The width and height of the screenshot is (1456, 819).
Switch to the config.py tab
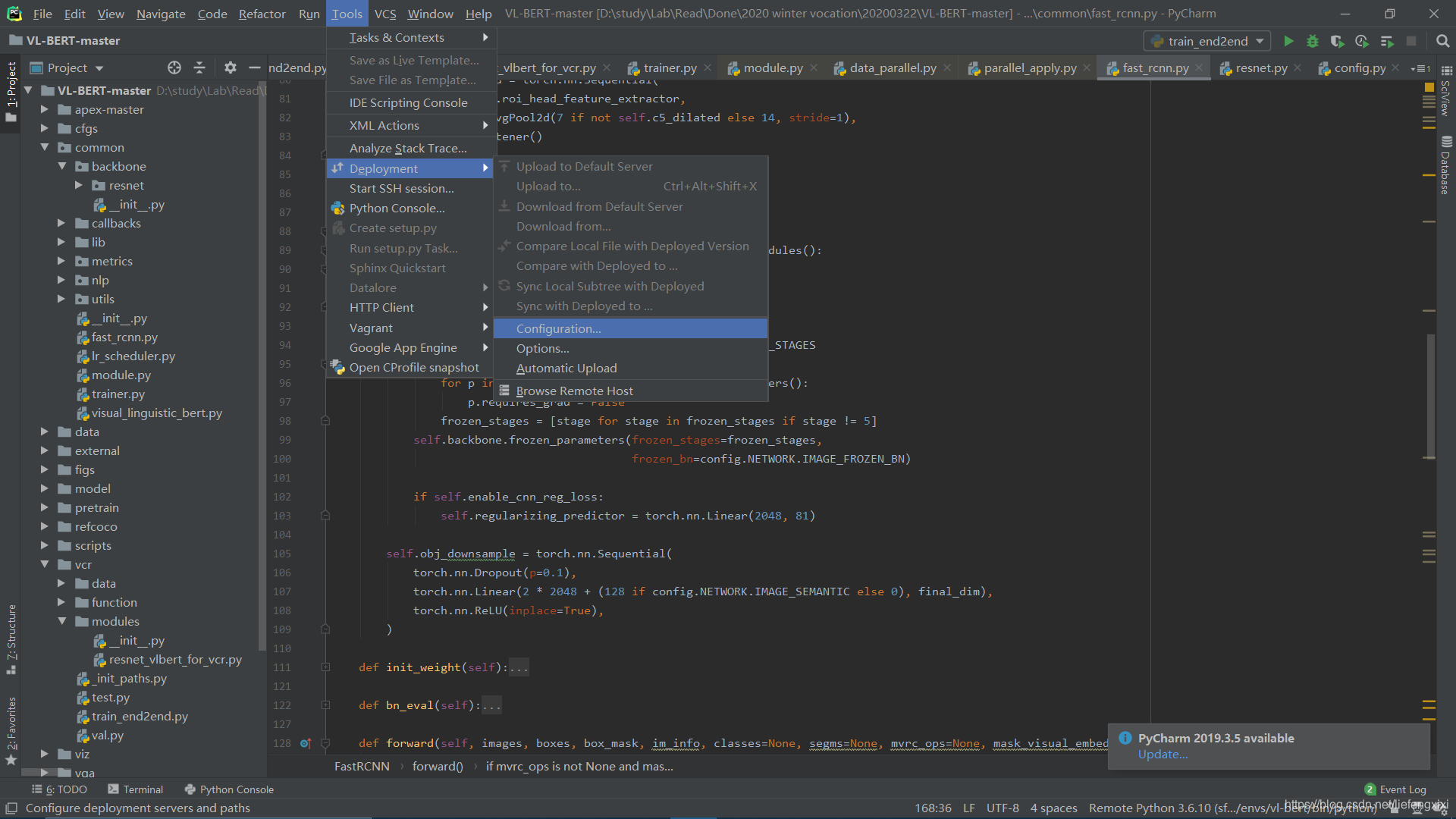(x=1360, y=67)
